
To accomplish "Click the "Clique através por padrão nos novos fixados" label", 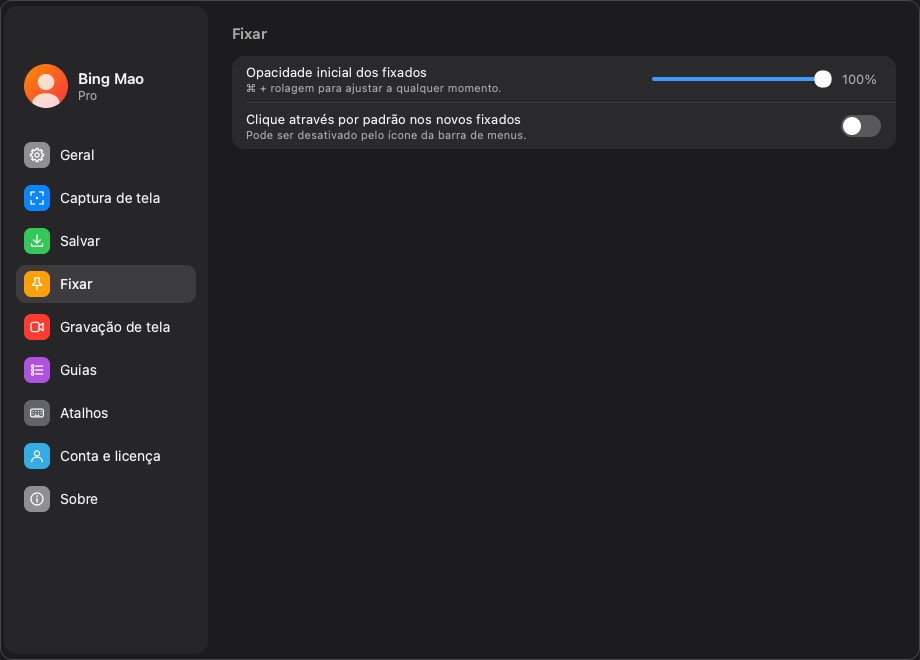I will click(383, 120).
